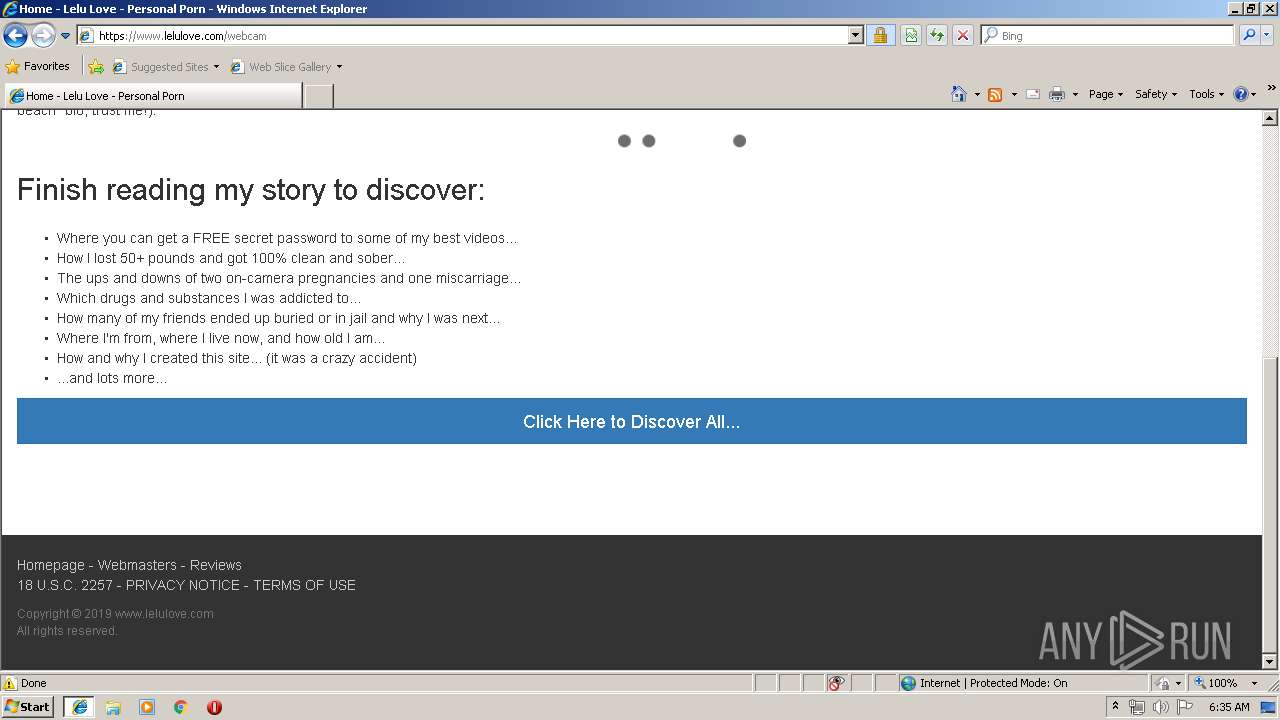Click the Add to Favorites Bar icon

[x=96, y=67]
